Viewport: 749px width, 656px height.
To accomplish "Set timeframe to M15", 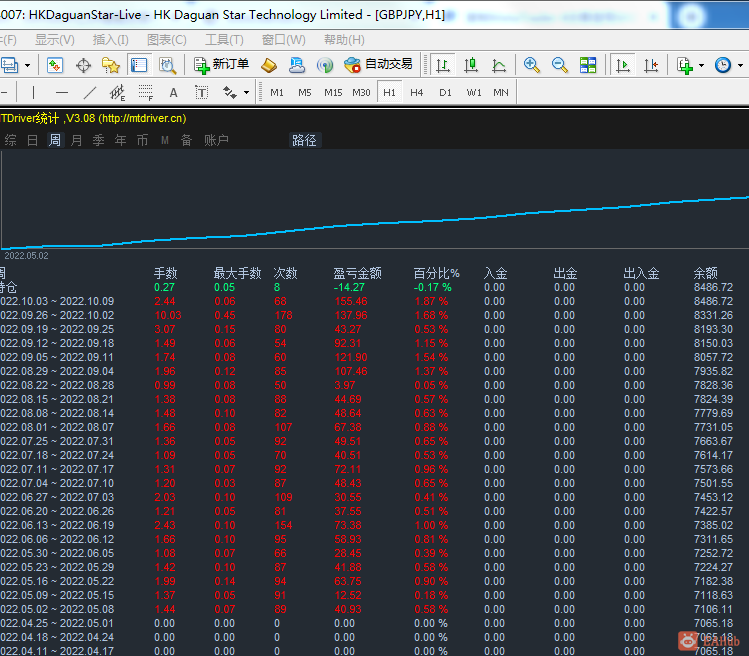I will (333, 92).
